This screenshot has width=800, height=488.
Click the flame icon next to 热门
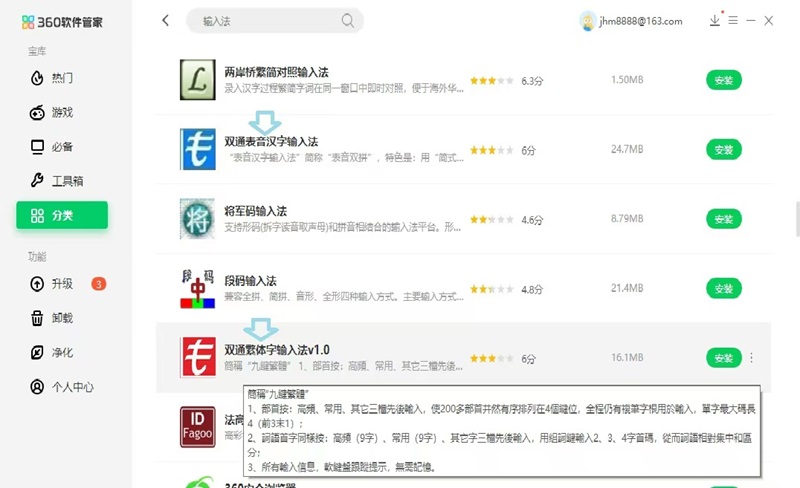[37, 78]
